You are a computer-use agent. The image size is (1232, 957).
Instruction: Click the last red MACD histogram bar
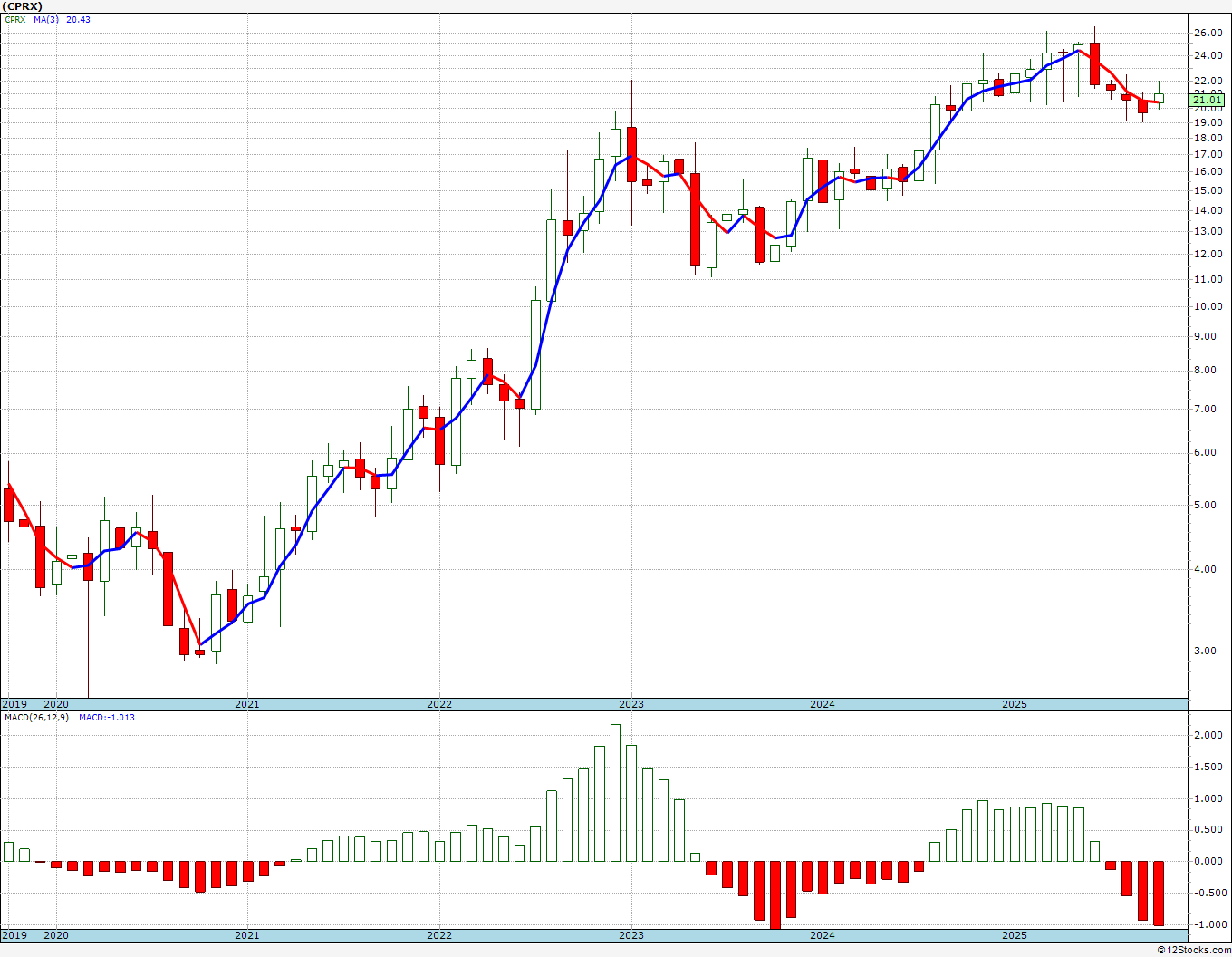point(1159,894)
